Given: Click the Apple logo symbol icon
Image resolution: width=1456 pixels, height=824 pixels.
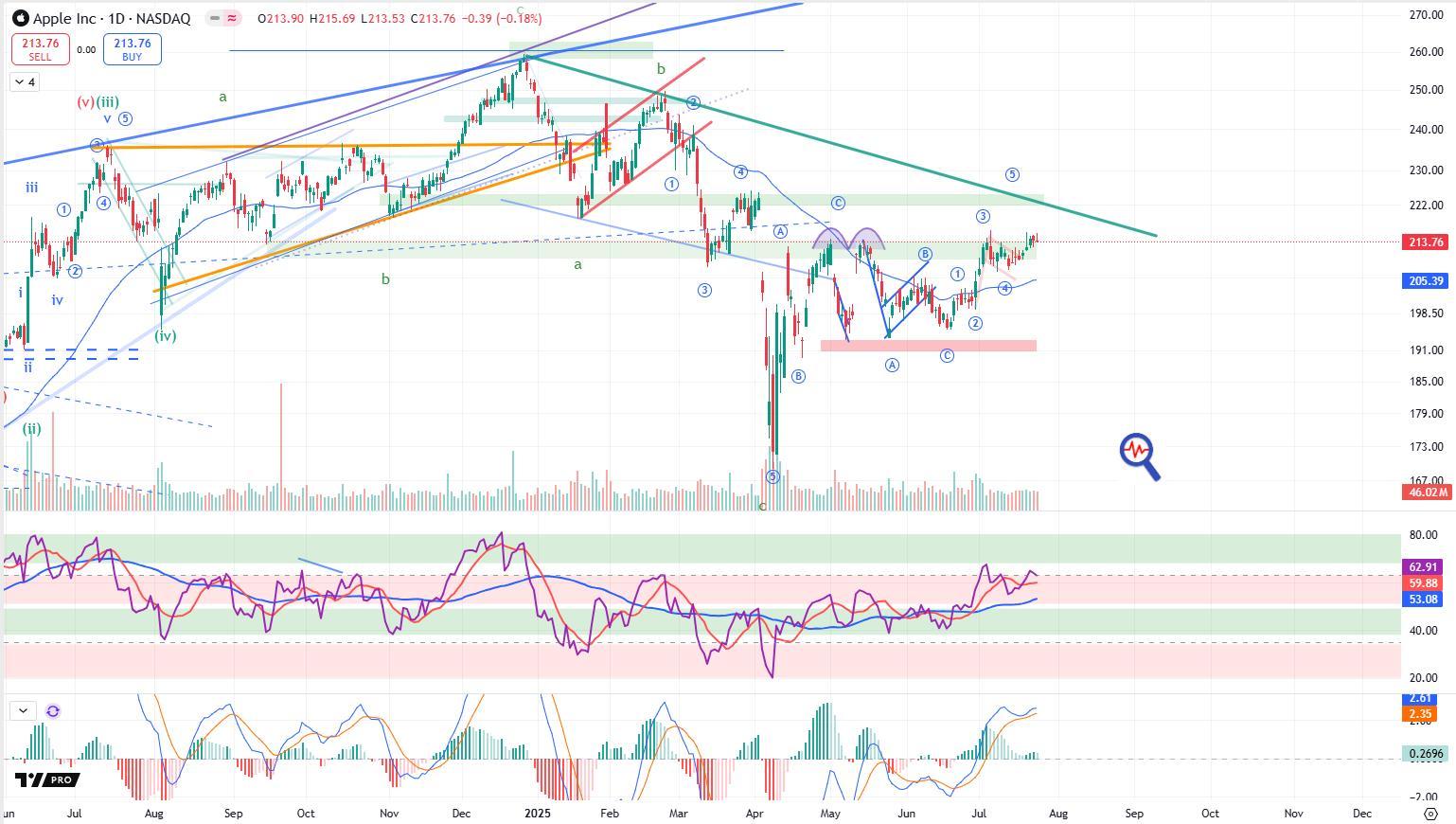Looking at the screenshot, I should click(x=19, y=18).
